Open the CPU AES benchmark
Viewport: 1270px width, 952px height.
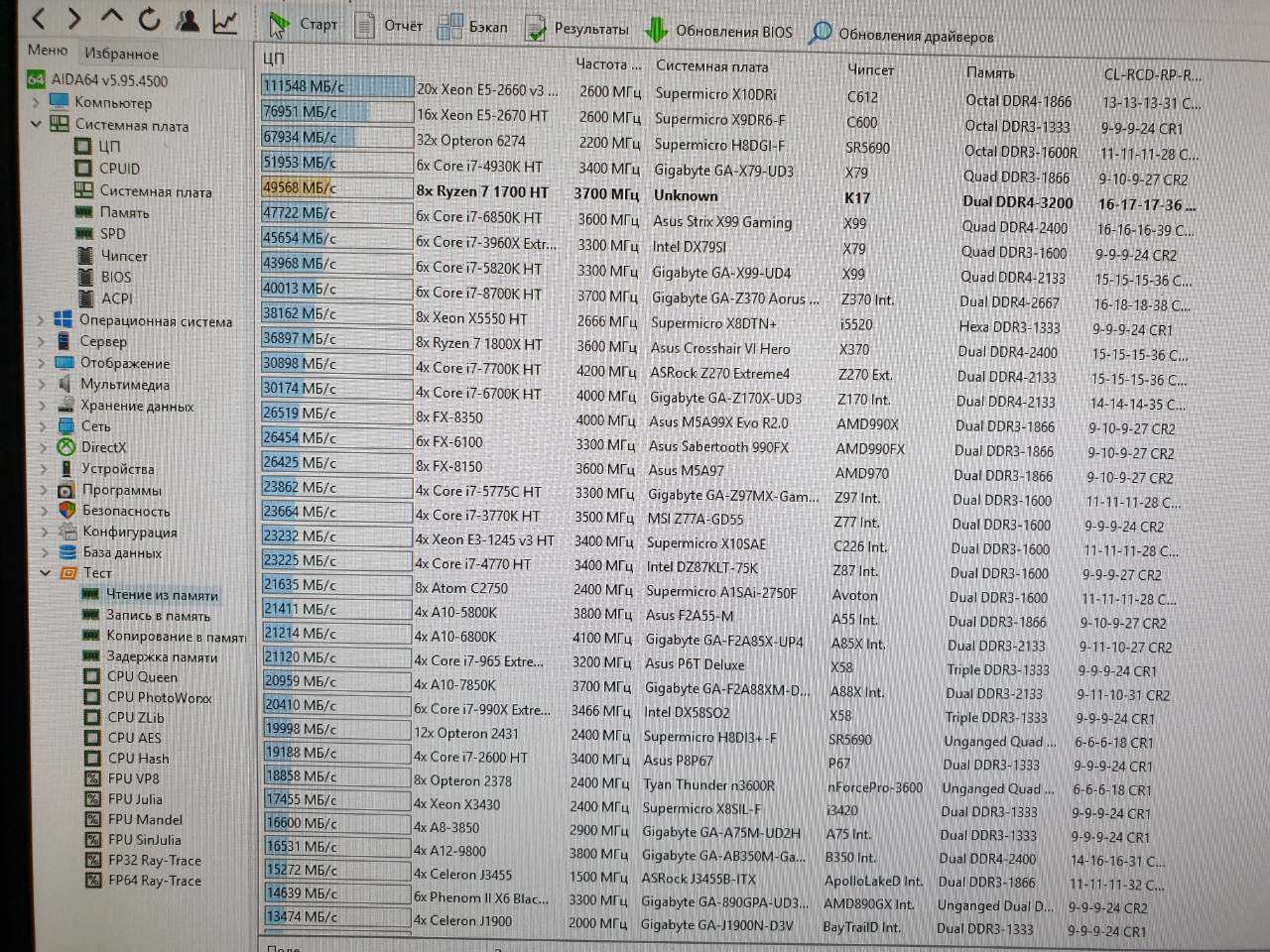click(123, 738)
